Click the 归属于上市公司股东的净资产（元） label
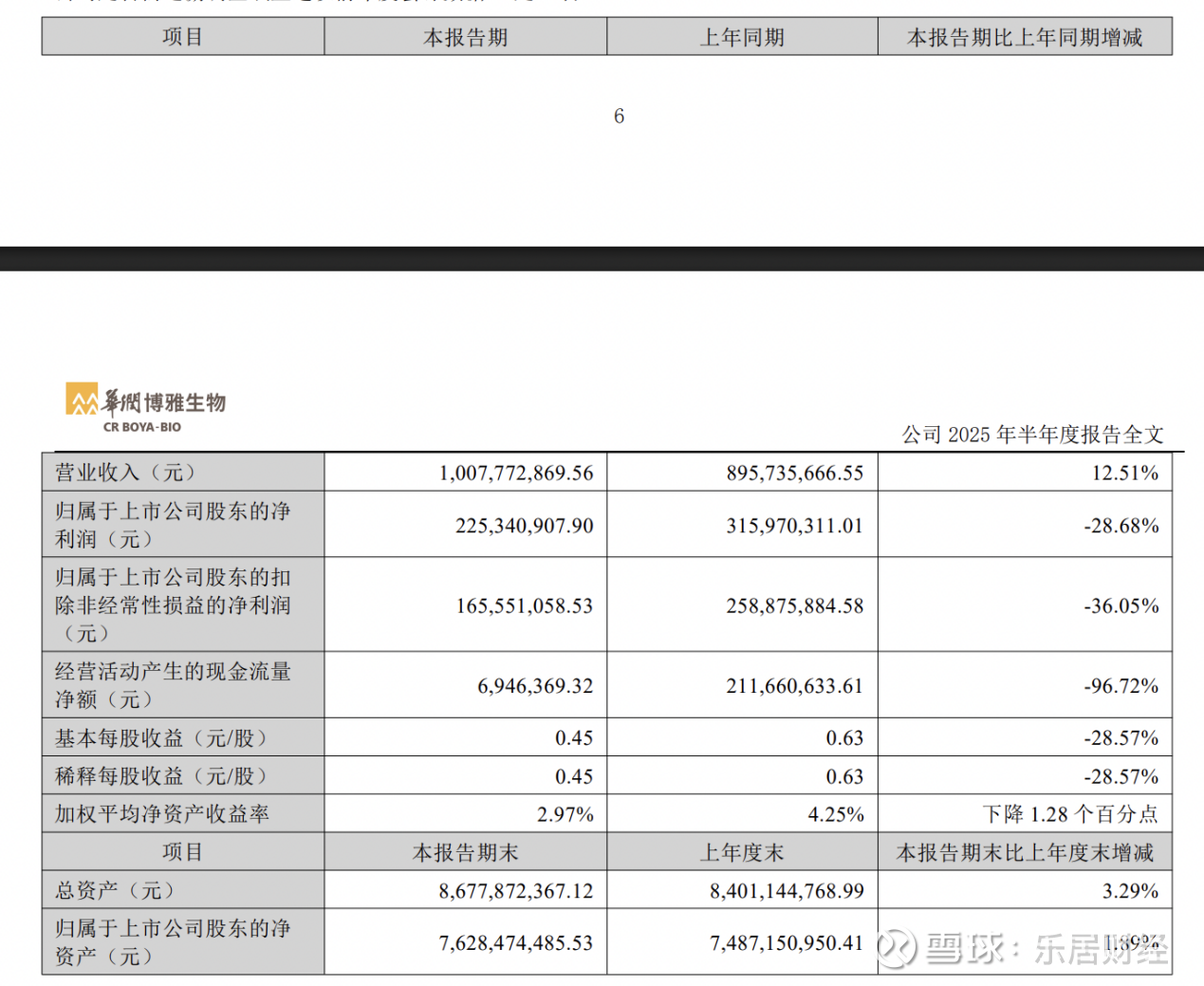The width and height of the screenshot is (1204, 986). point(173,942)
